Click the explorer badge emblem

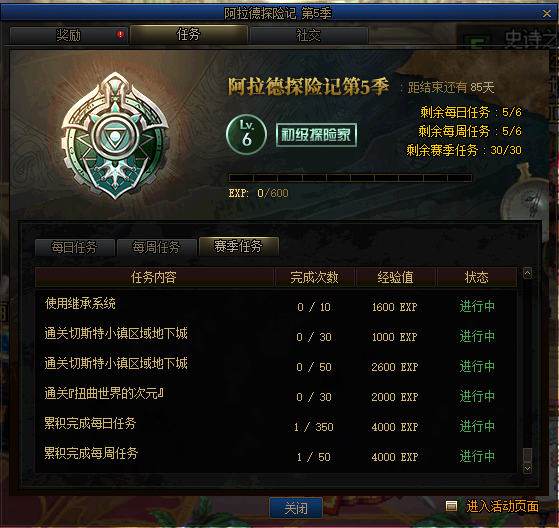(x=115, y=136)
